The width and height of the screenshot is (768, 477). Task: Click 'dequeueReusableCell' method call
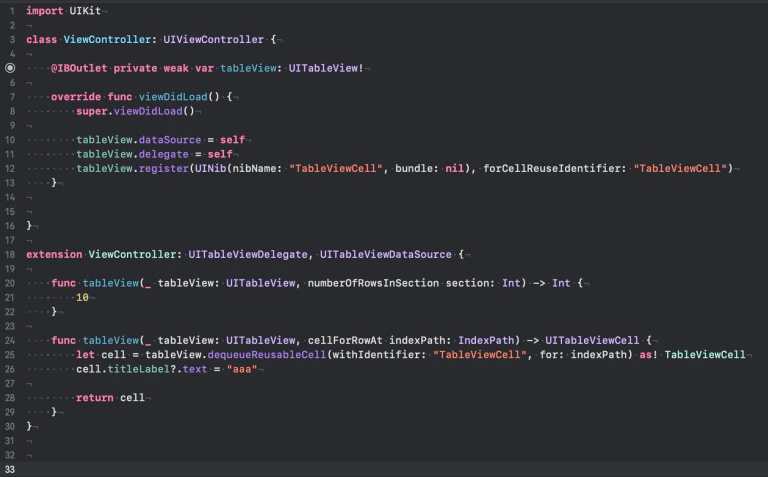[266, 355]
